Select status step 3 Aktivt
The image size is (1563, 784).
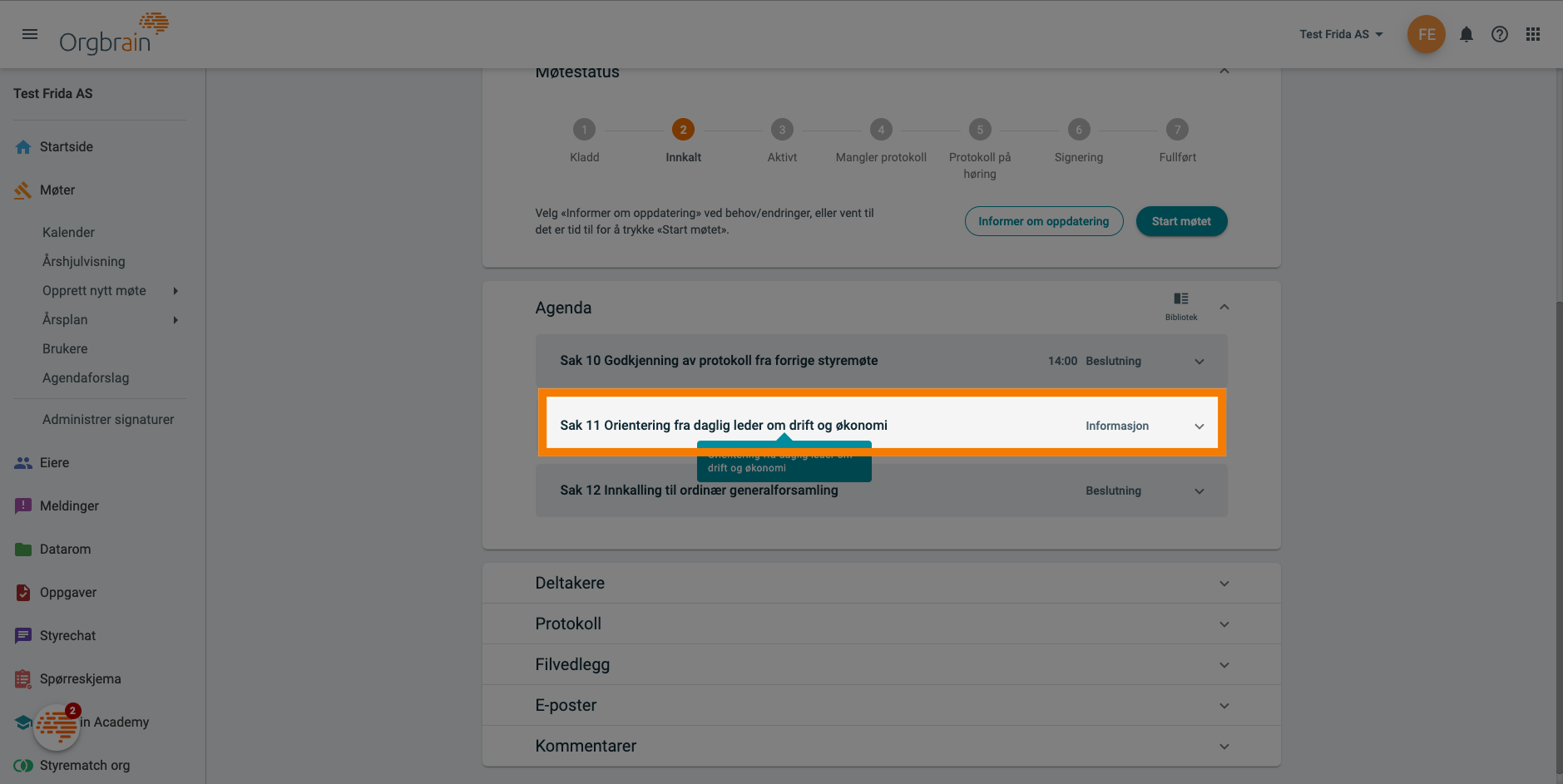pos(782,130)
